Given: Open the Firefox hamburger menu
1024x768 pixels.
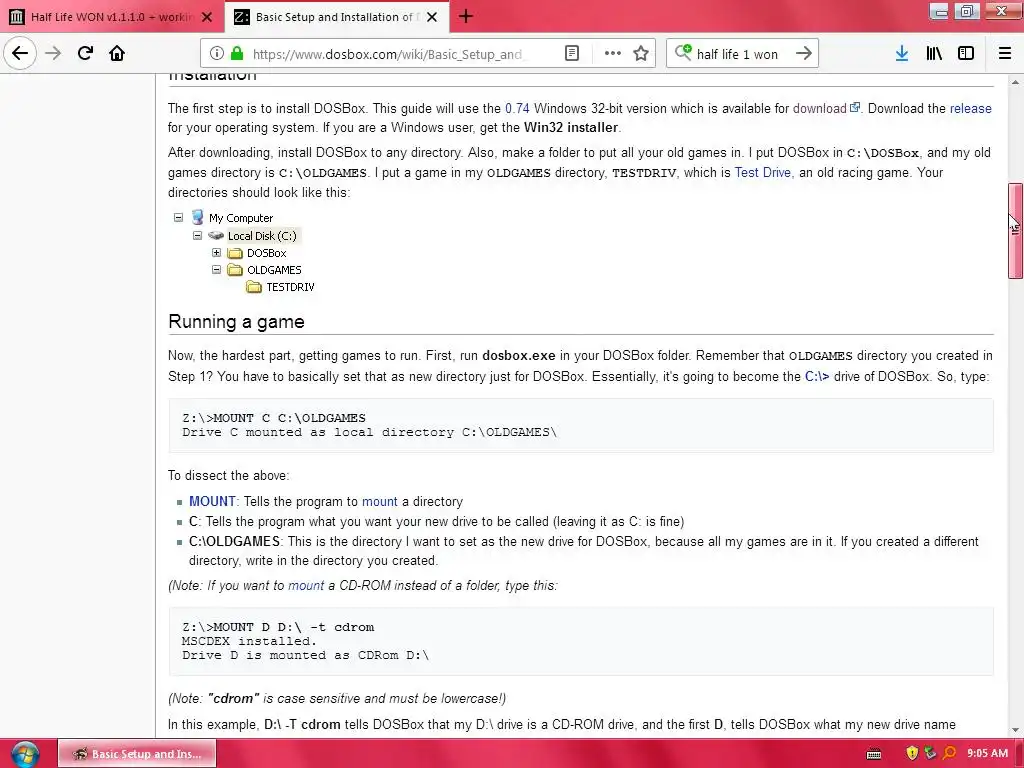Looking at the screenshot, I should (1005, 54).
